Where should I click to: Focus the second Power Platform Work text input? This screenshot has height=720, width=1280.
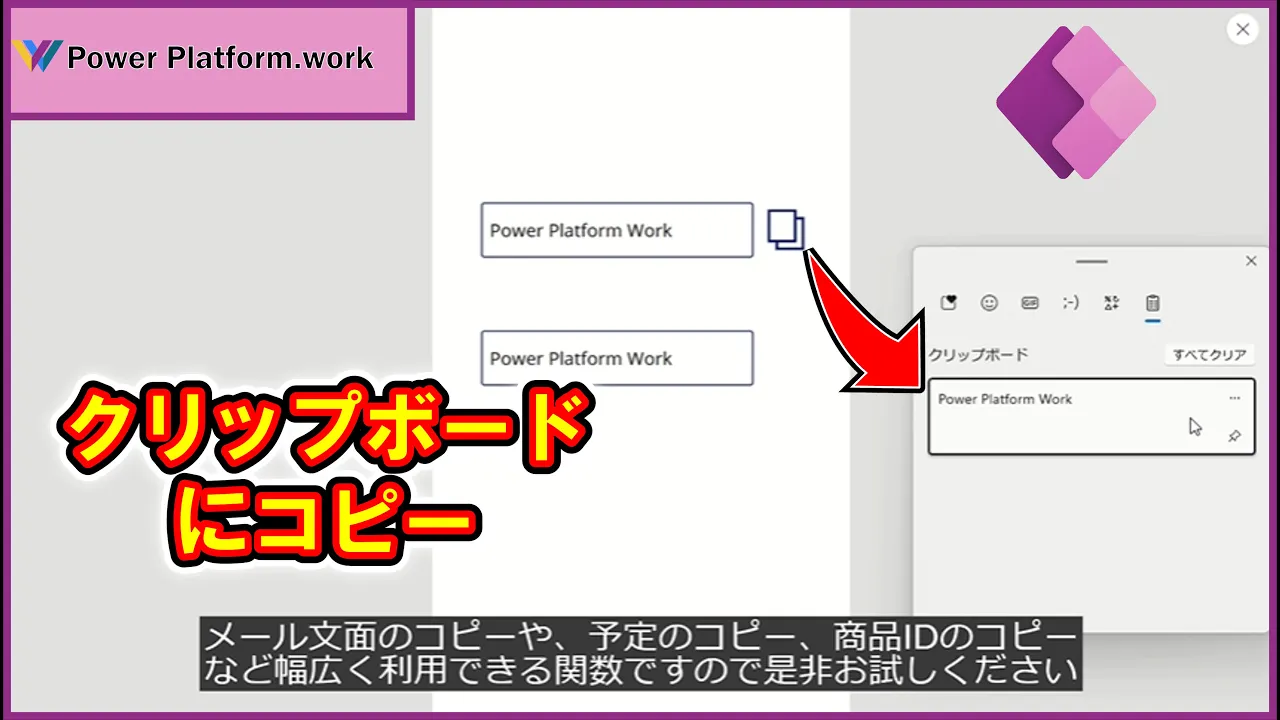617,358
